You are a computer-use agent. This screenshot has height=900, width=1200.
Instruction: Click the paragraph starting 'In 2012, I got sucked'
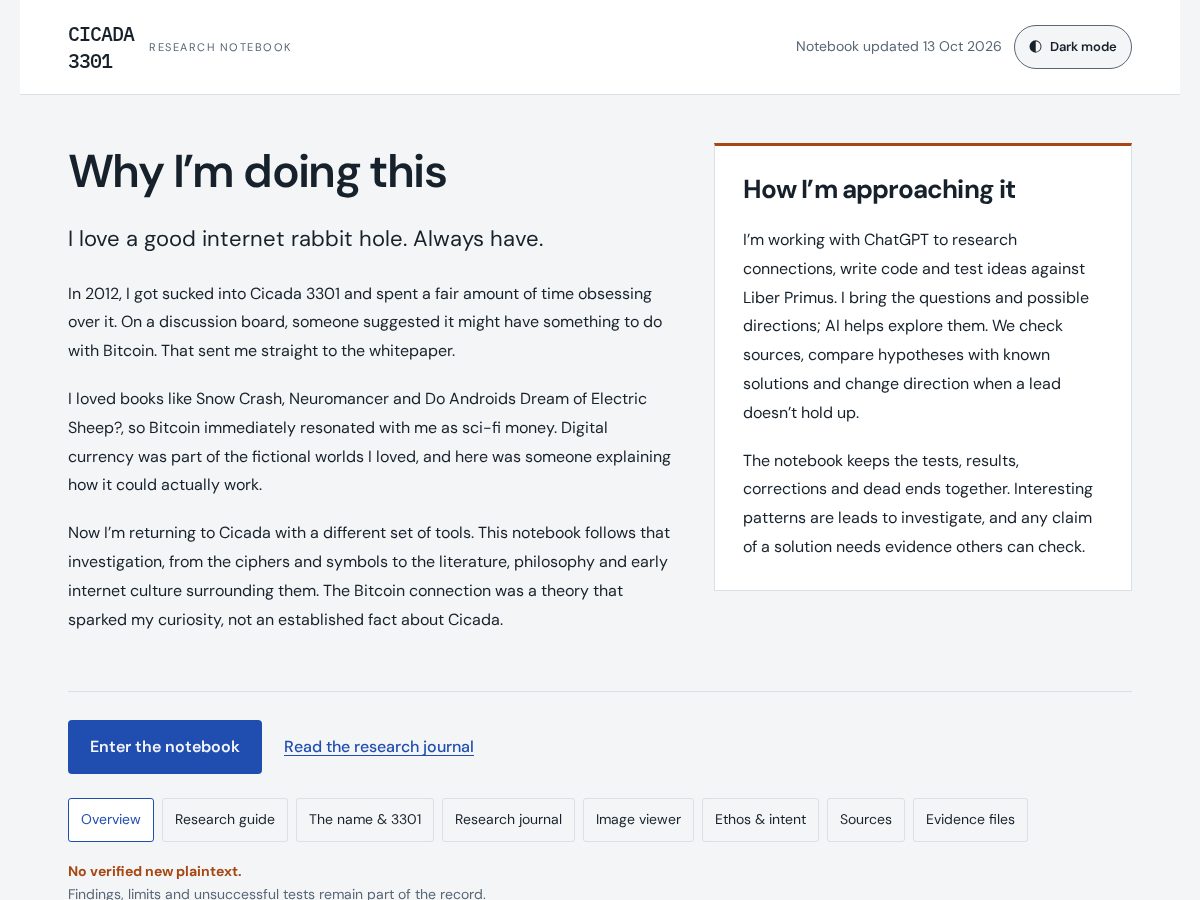366,322
